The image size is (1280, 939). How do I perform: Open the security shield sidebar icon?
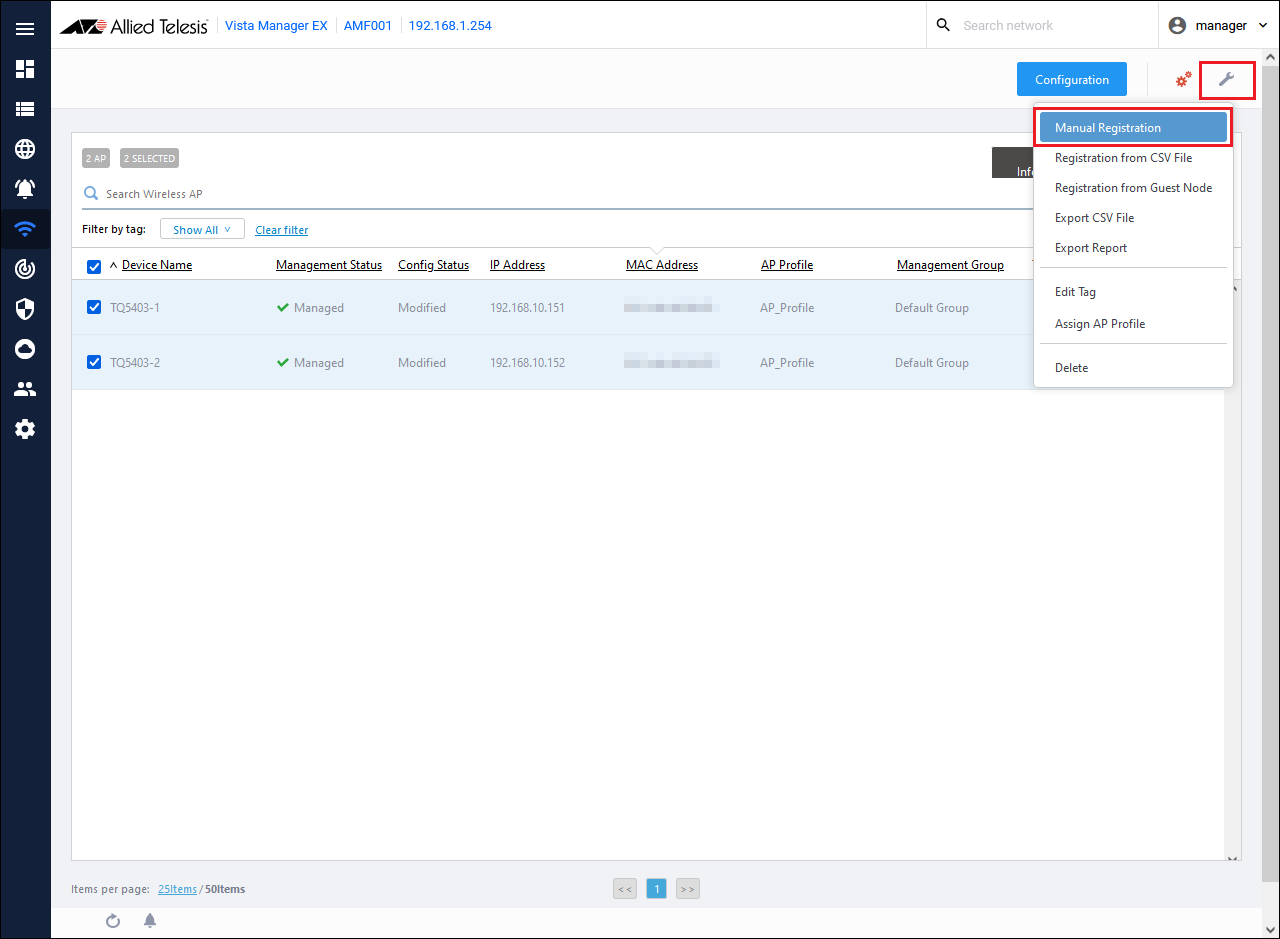tap(25, 309)
